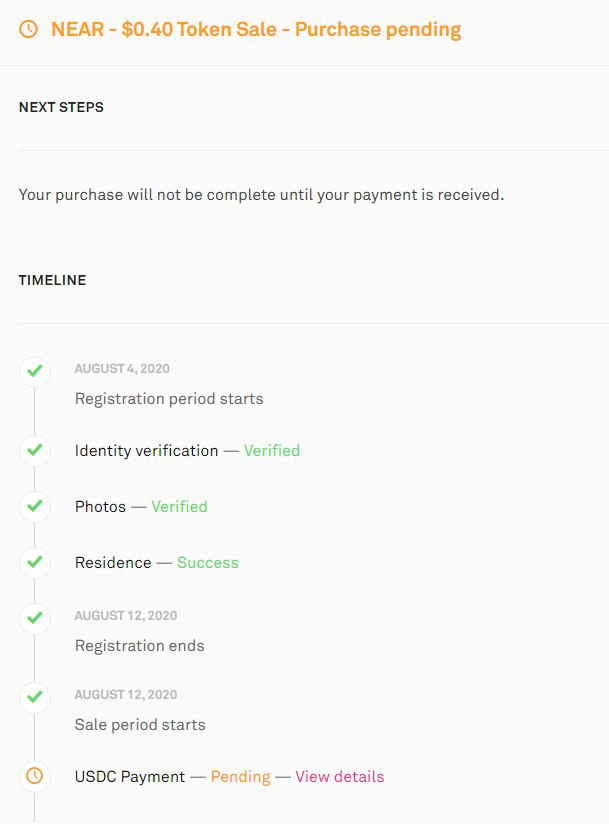
Task: Click the Verified status for Identity verification
Action: 272,450
